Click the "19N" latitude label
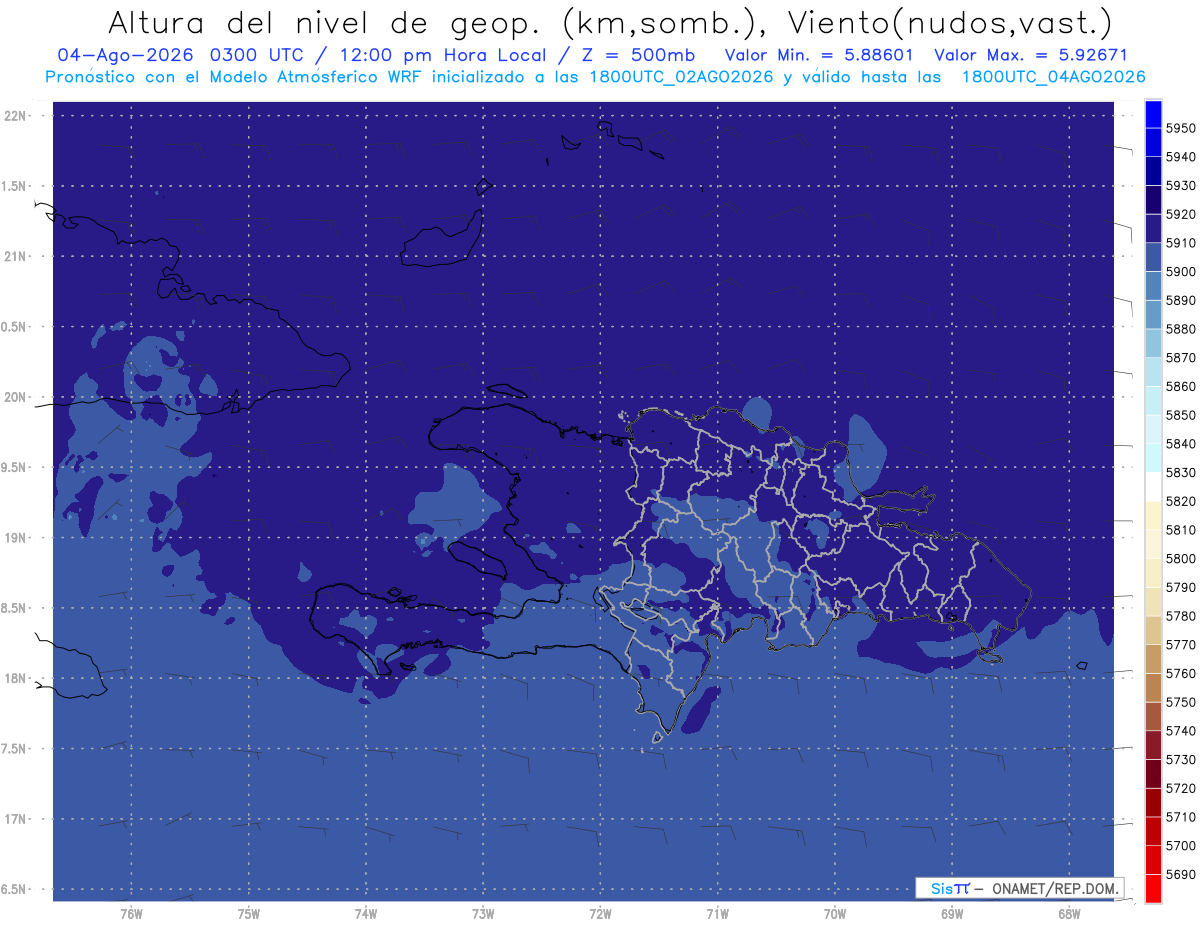 [17, 538]
